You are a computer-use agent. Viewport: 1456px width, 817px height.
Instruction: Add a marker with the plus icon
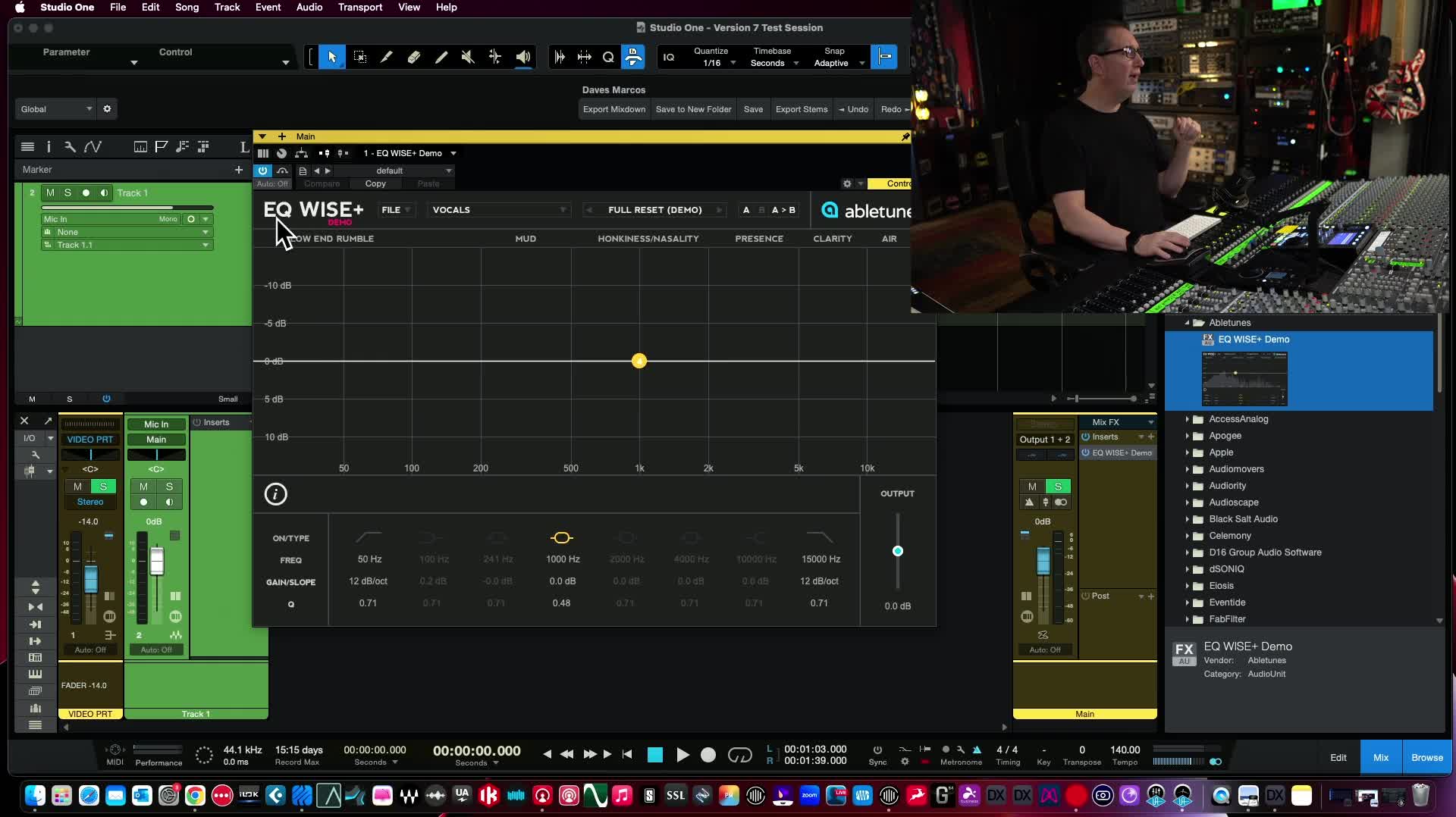[239, 170]
